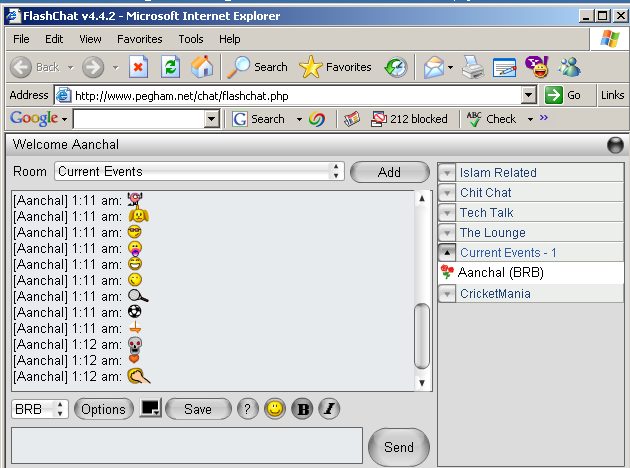Click the Save chat button
The height and width of the screenshot is (468, 630).
click(198, 409)
